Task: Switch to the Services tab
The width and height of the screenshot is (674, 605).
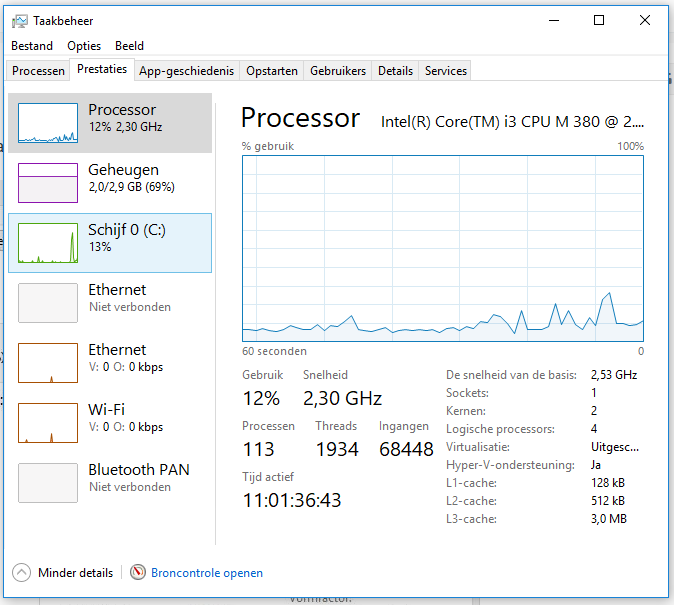Action: (445, 71)
